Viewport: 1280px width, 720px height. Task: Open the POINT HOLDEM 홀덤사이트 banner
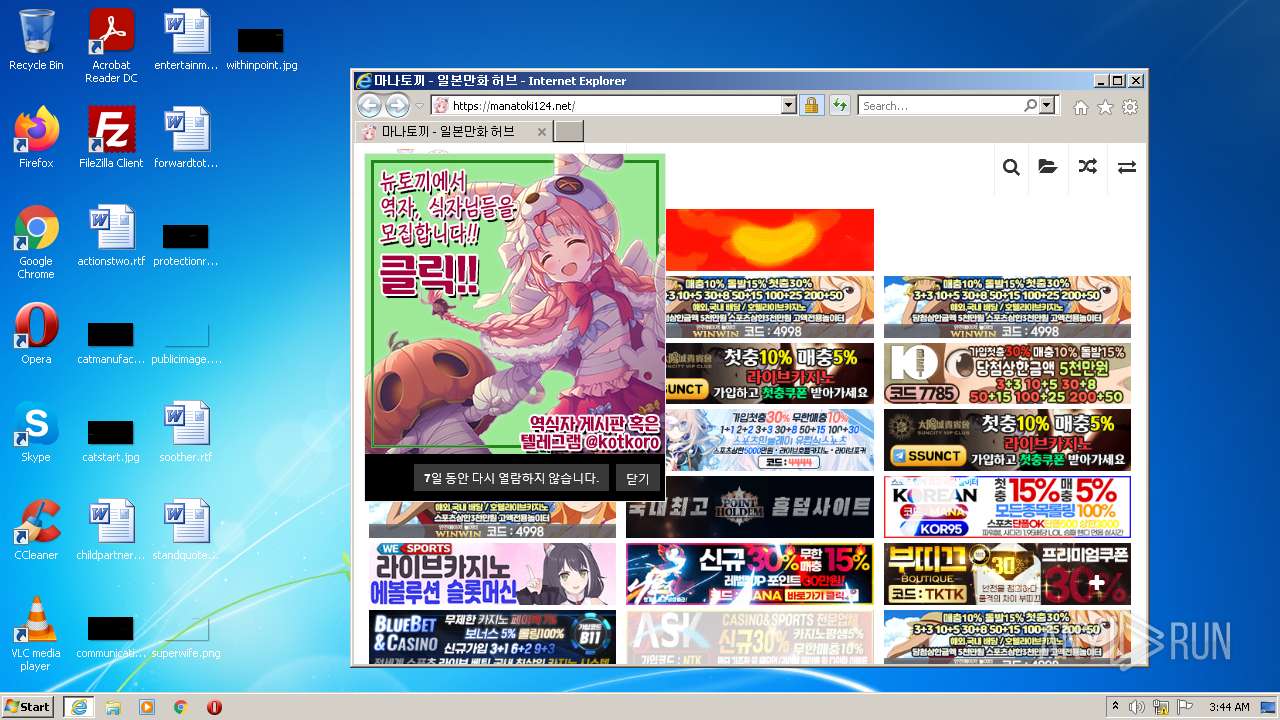(x=750, y=507)
